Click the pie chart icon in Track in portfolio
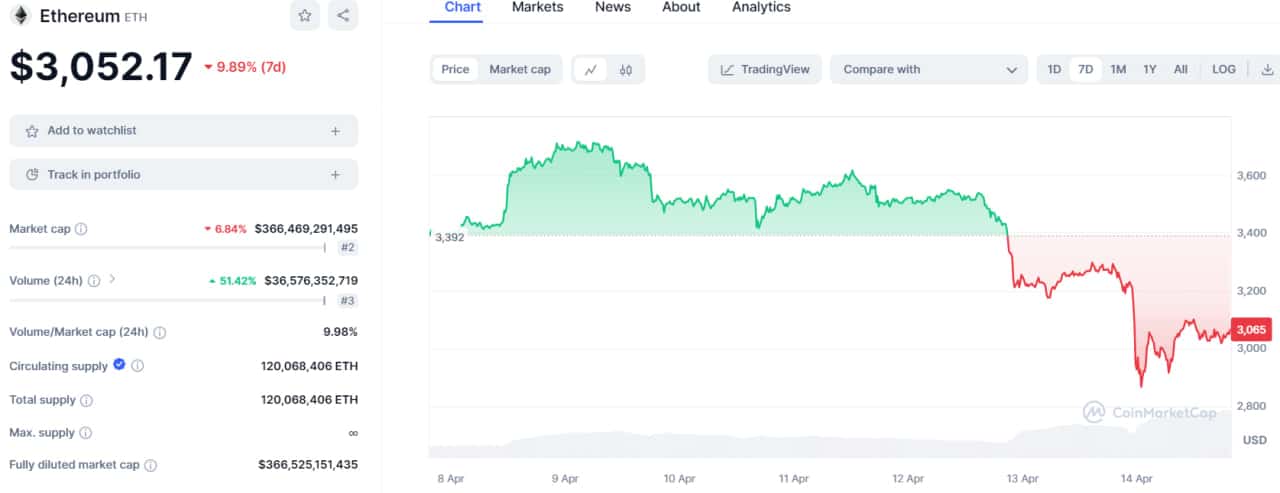This screenshot has width=1280, height=493. tap(32, 175)
